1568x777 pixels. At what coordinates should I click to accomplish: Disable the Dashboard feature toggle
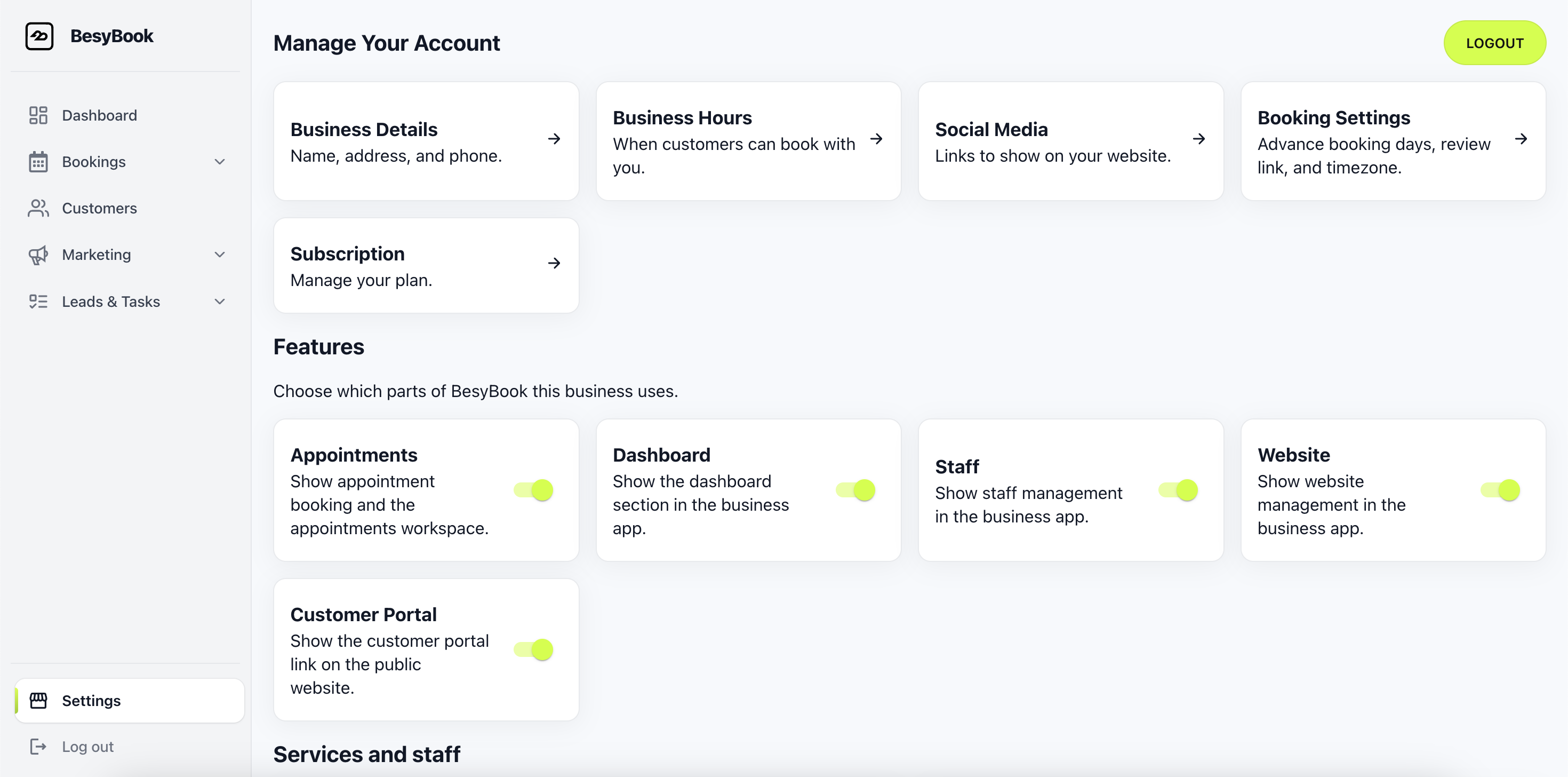click(855, 490)
